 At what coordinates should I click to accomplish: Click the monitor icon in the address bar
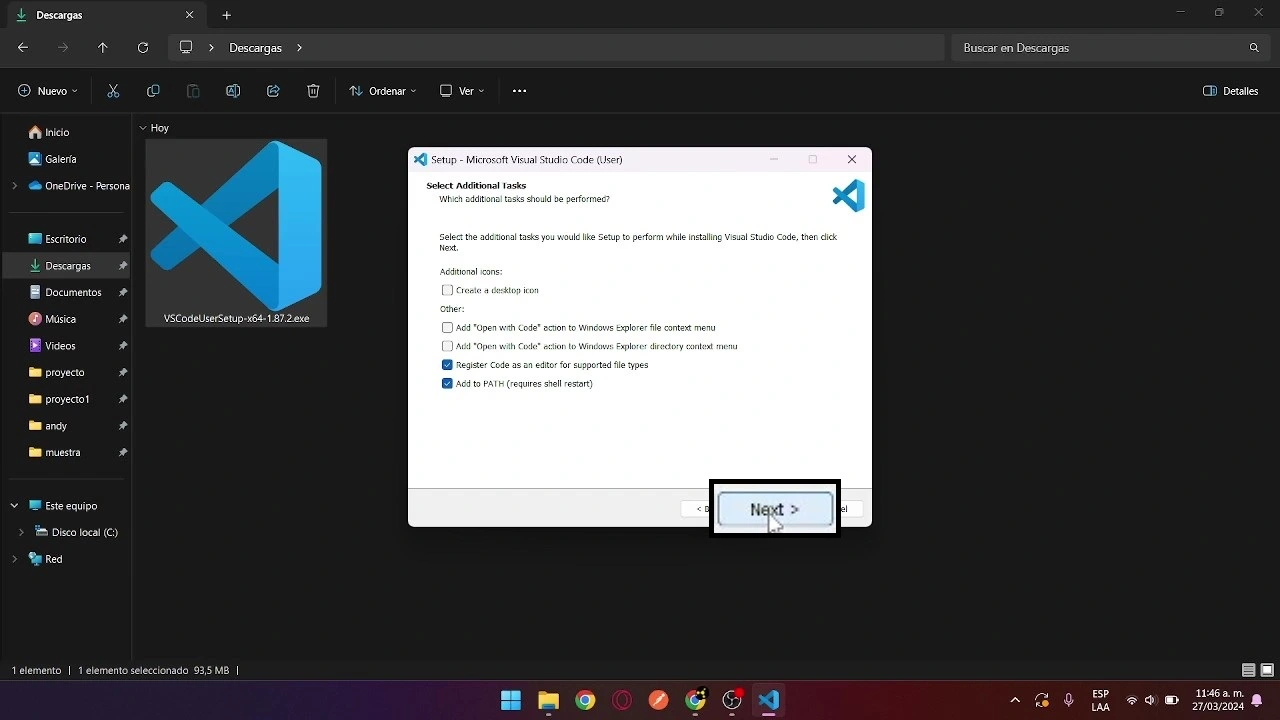186,47
